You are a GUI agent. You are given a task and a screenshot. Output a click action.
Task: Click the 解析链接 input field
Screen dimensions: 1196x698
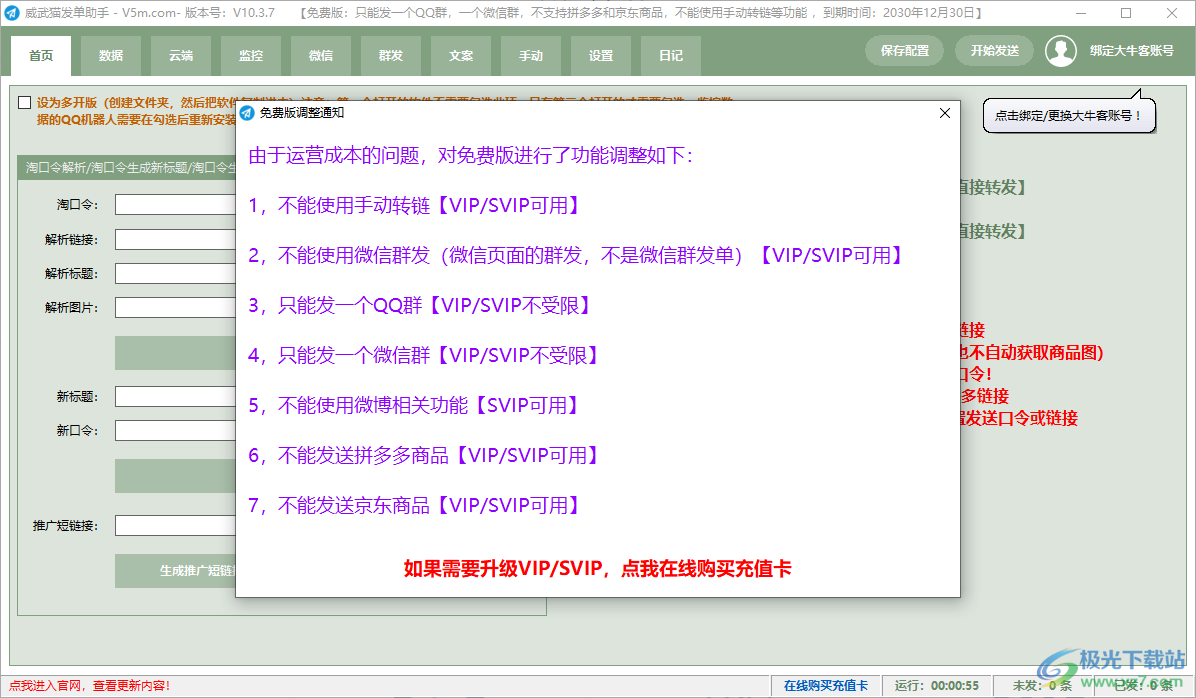point(176,240)
